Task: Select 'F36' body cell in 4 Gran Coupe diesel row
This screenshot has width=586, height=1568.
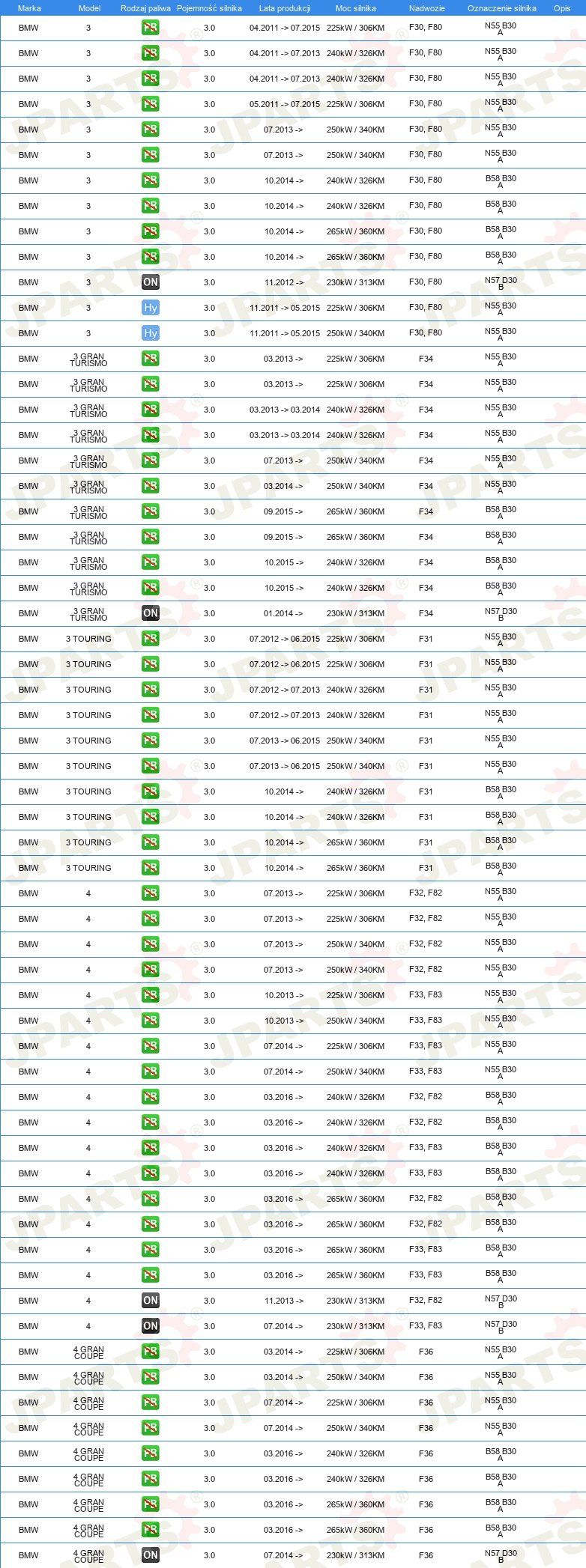Action: coord(426,1555)
